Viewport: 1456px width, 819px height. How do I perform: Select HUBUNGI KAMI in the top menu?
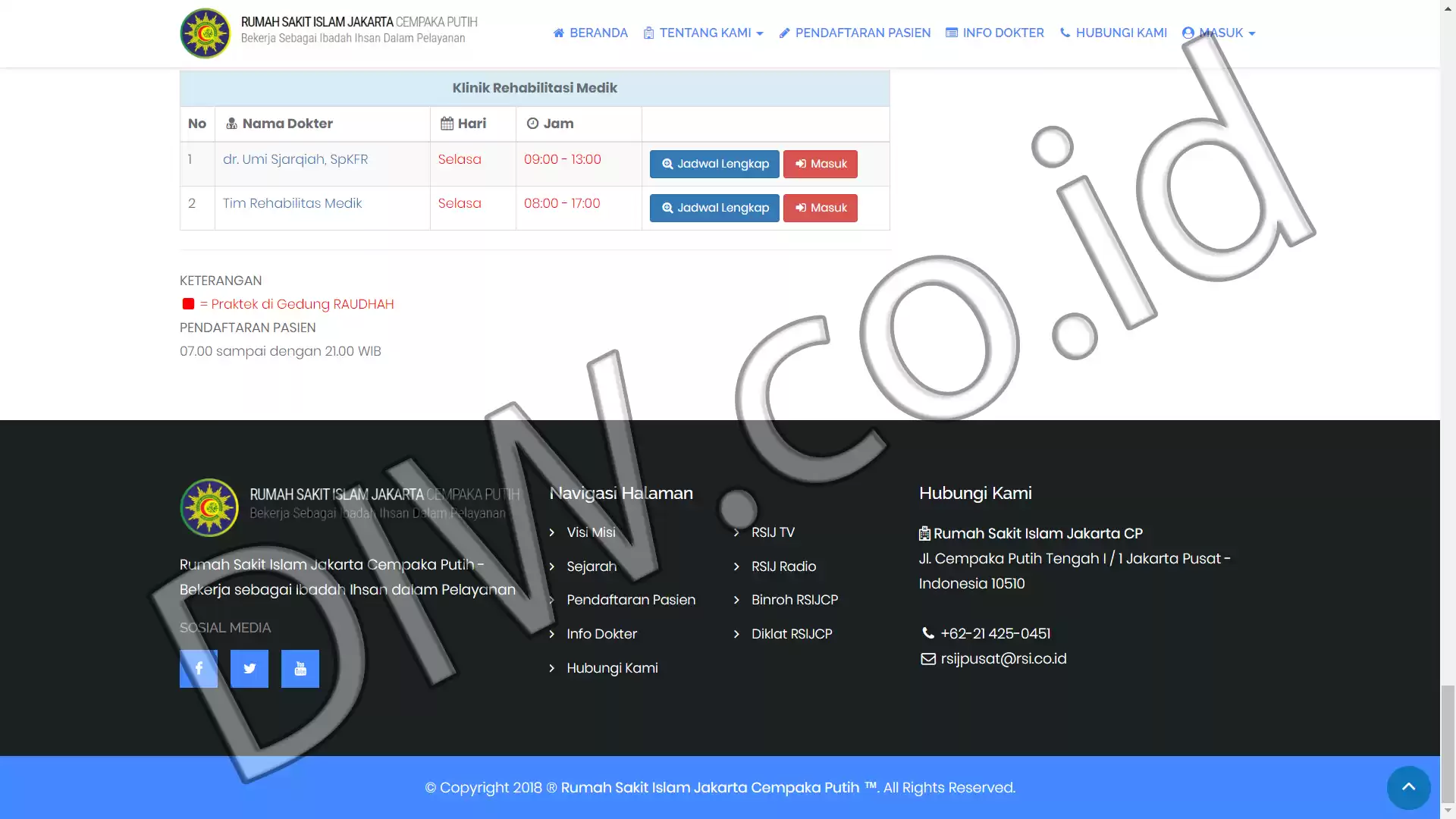1113,33
